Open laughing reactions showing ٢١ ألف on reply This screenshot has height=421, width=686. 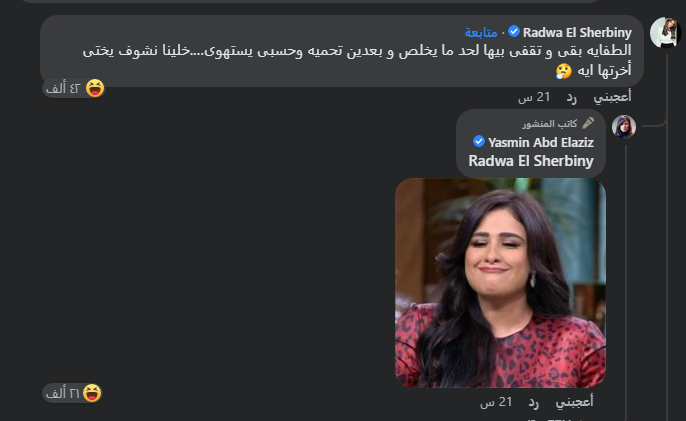point(73,393)
